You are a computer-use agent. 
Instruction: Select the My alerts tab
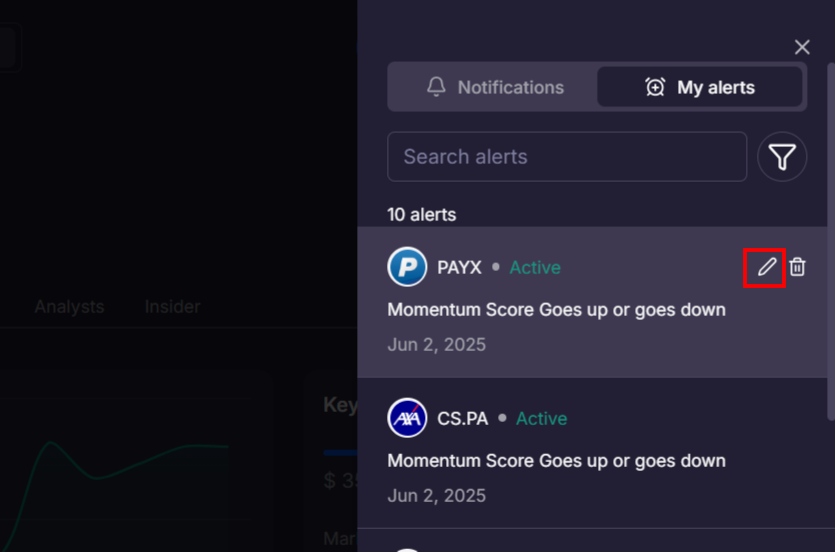(x=700, y=87)
